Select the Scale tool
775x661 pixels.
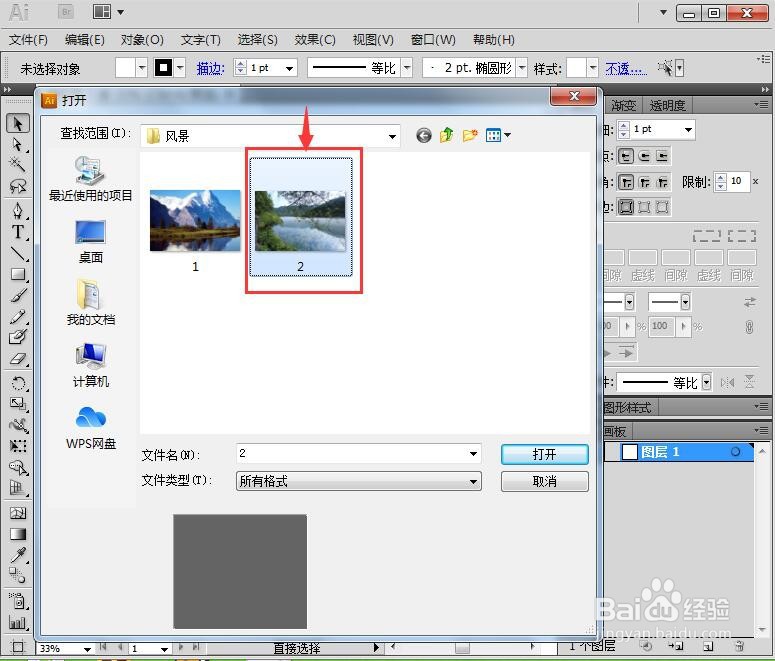pyautogui.click(x=18, y=404)
